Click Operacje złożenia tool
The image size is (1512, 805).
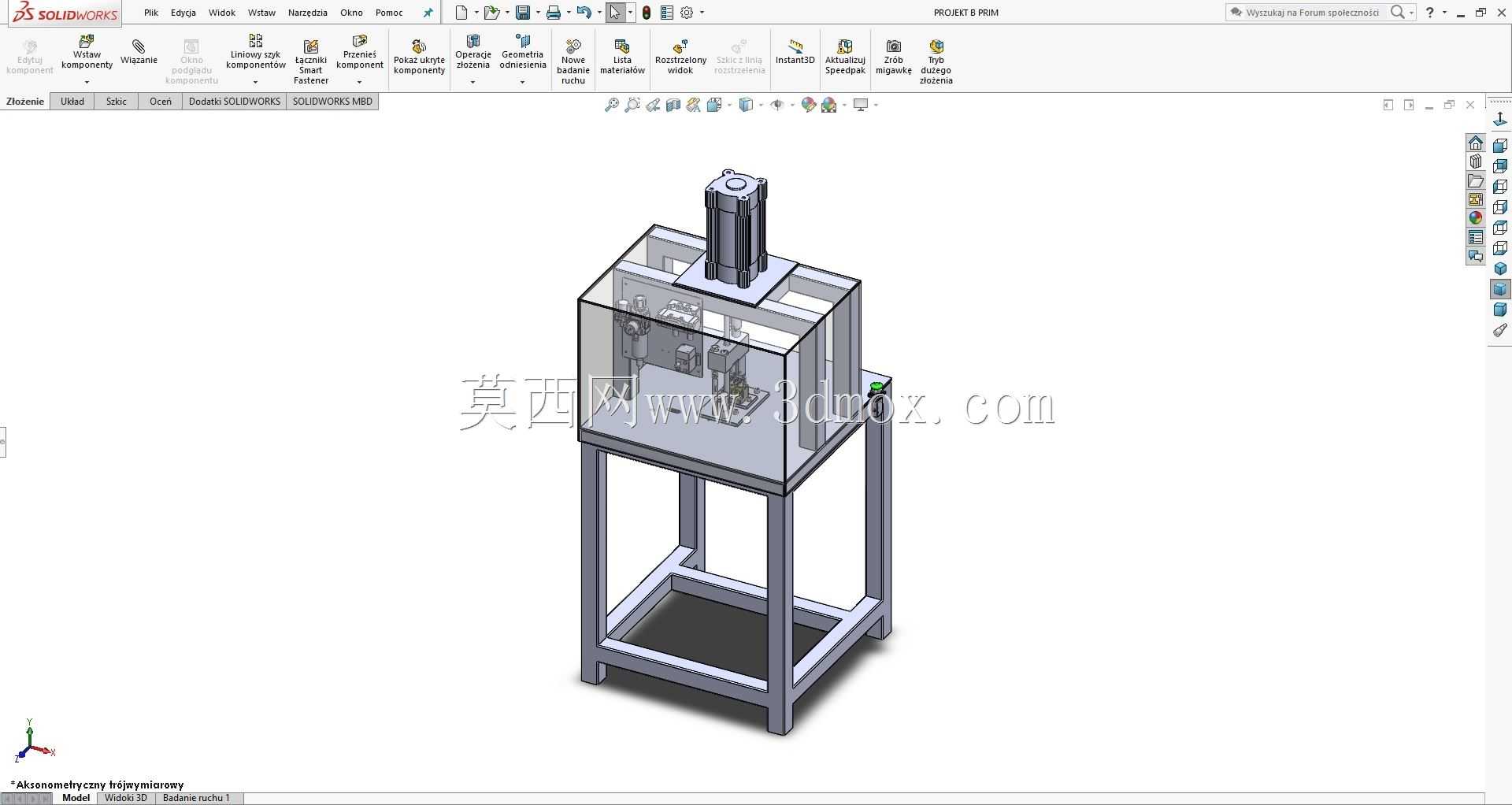pyautogui.click(x=473, y=52)
